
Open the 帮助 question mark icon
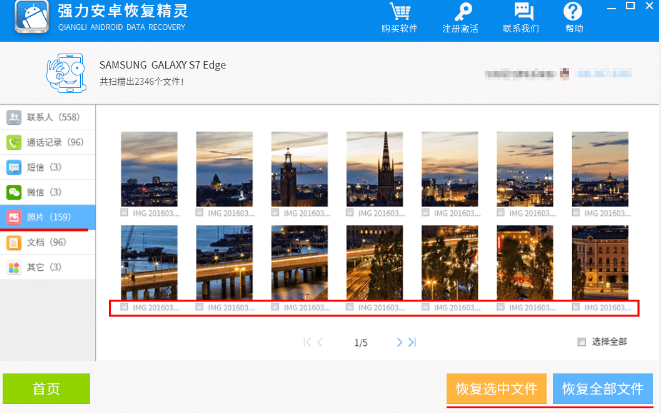coord(573,11)
